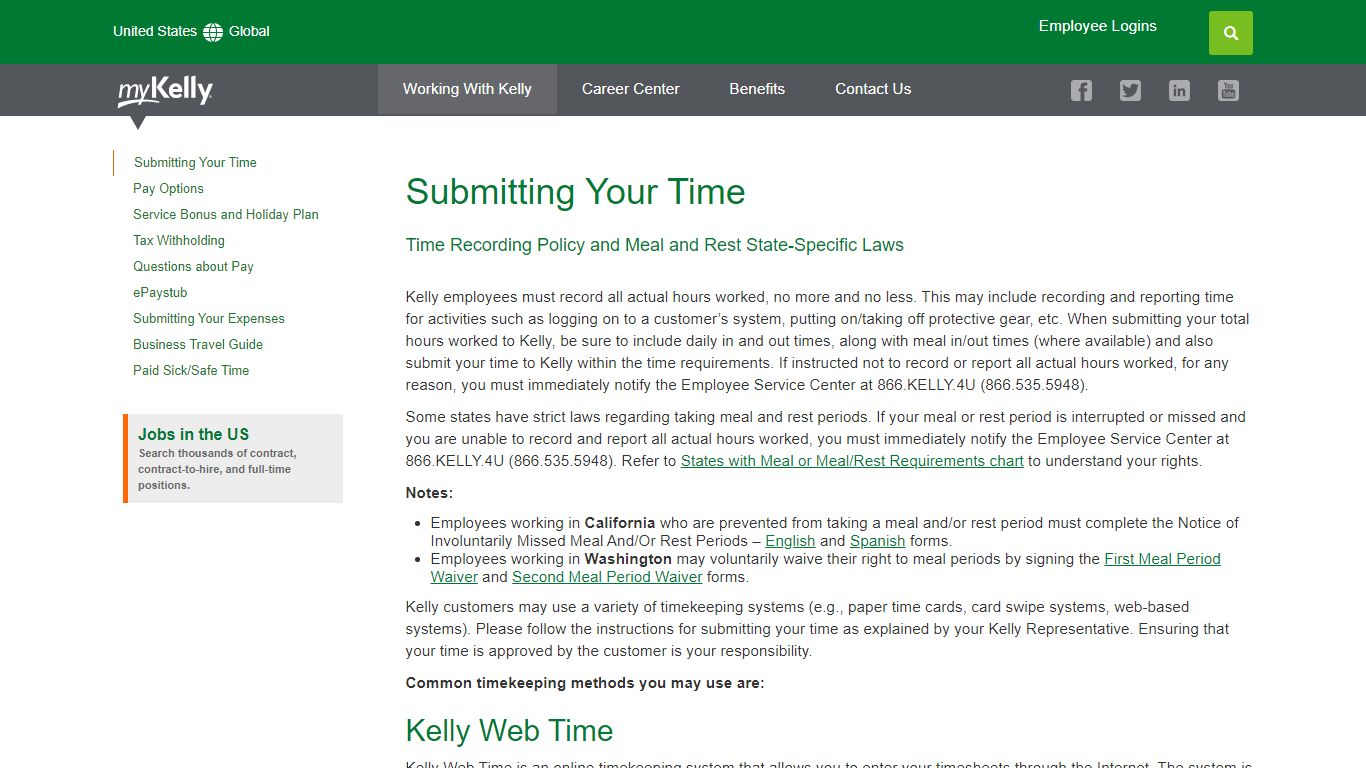This screenshot has width=1366, height=768.
Task: Open States with Meal or Meal/Rest Requirements chart
Action: click(x=852, y=461)
